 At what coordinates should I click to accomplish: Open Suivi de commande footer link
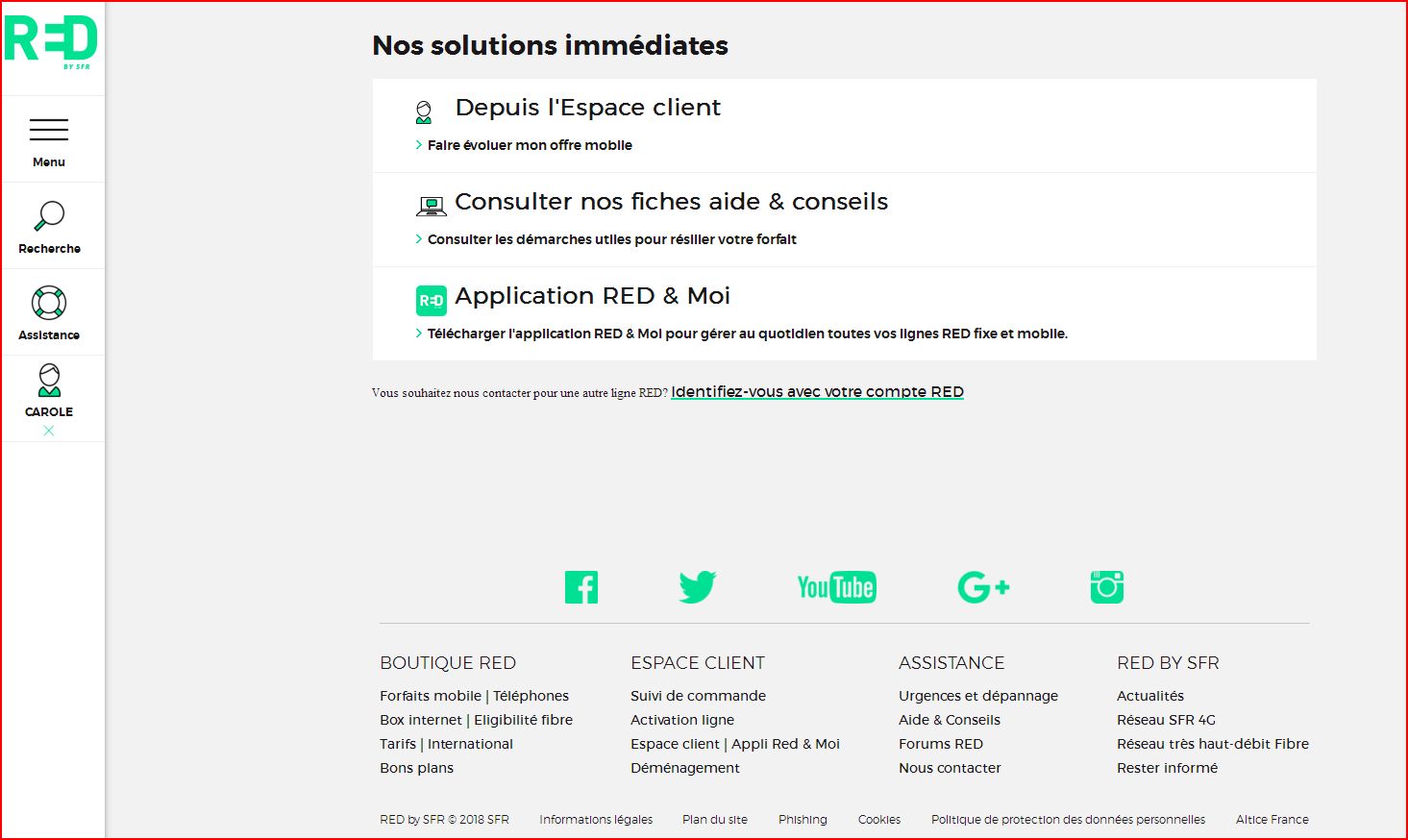click(698, 696)
